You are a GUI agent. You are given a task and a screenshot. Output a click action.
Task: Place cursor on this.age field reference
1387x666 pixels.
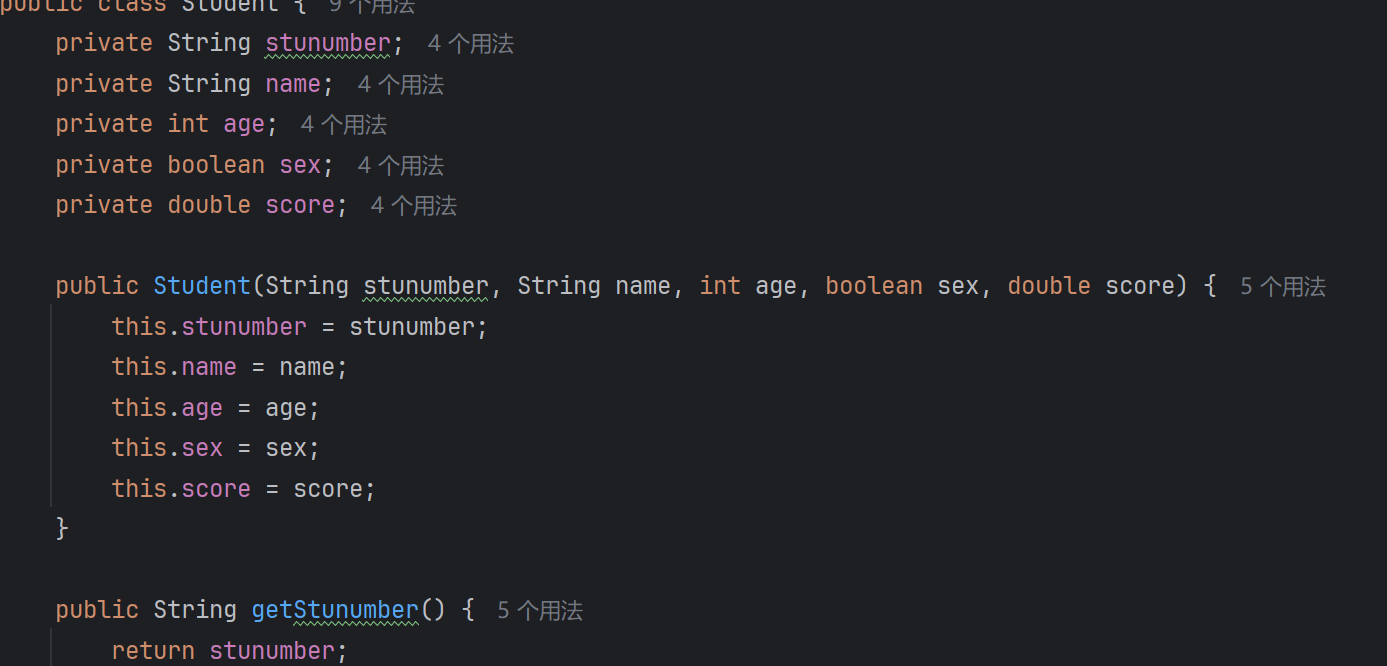tap(202, 408)
